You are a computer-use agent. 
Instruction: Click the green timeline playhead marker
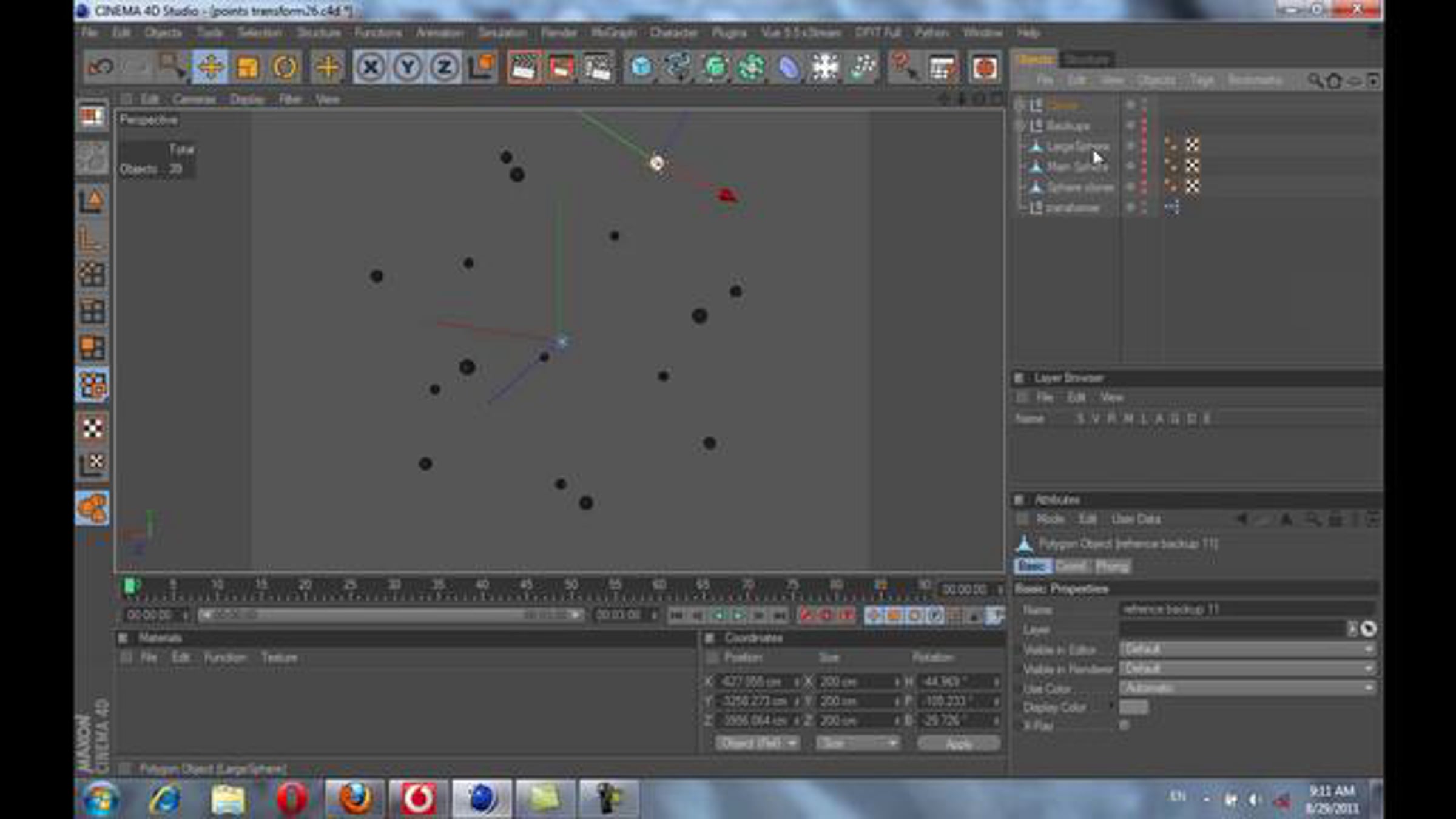click(130, 586)
